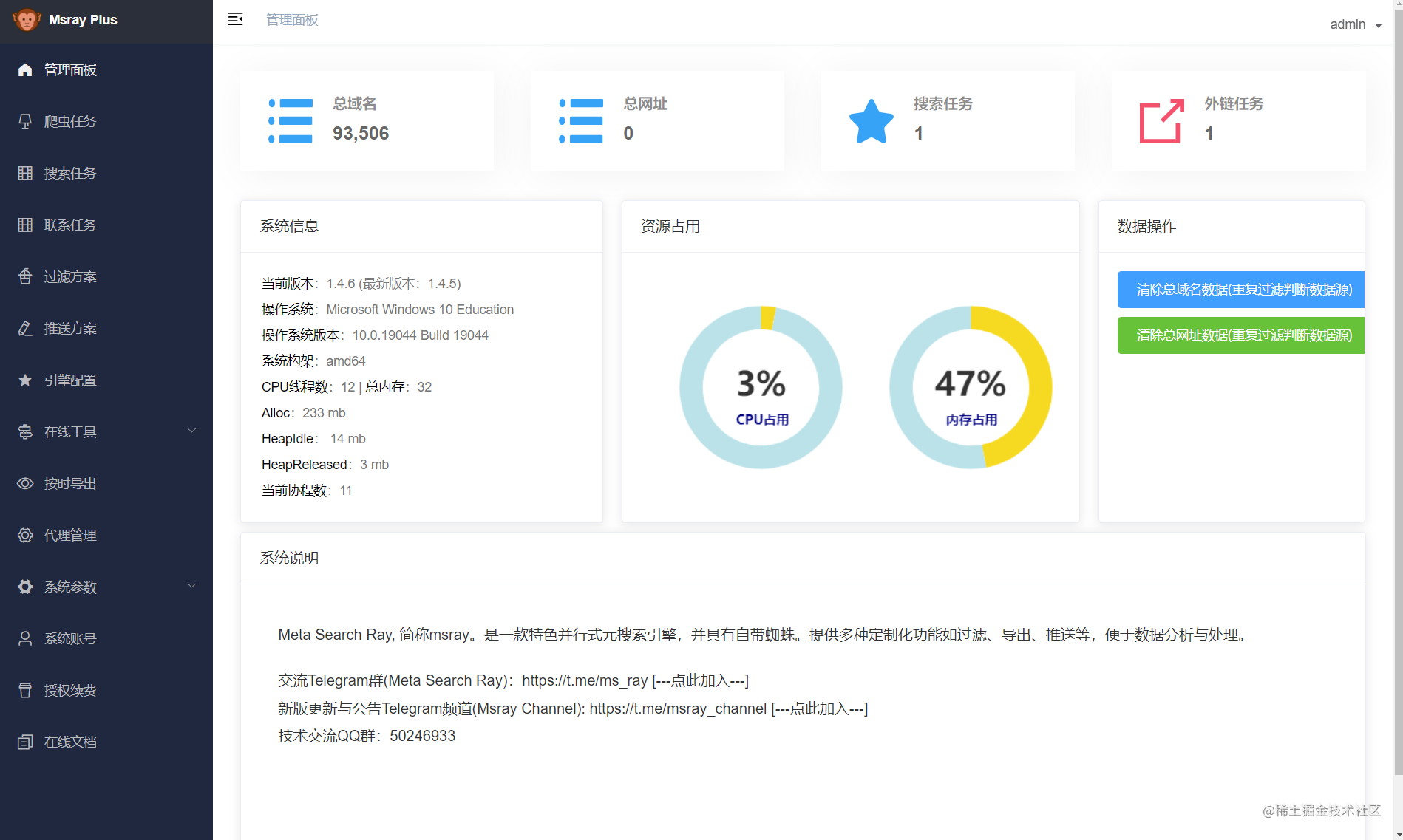Click the 10.0.19044 Build 19044 value

pos(421,335)
